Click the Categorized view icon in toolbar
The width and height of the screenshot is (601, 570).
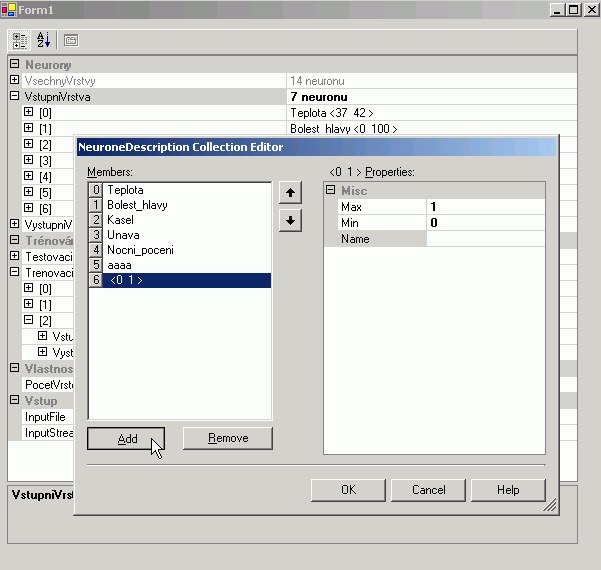click(20, 41)
